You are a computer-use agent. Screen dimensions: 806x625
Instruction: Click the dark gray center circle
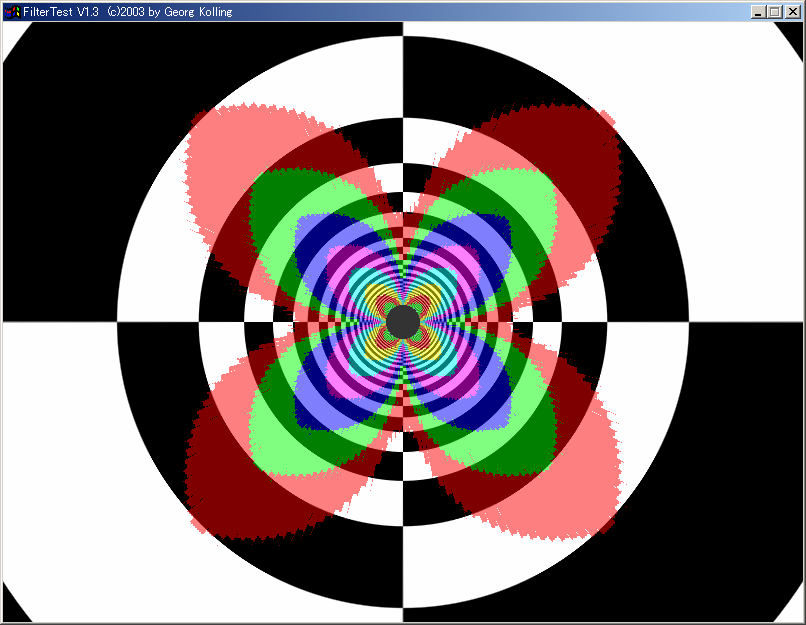(403, 322)
